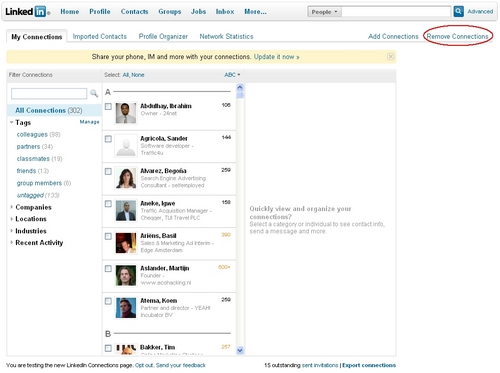Click Send your feedback link

[x=181, y=365]
